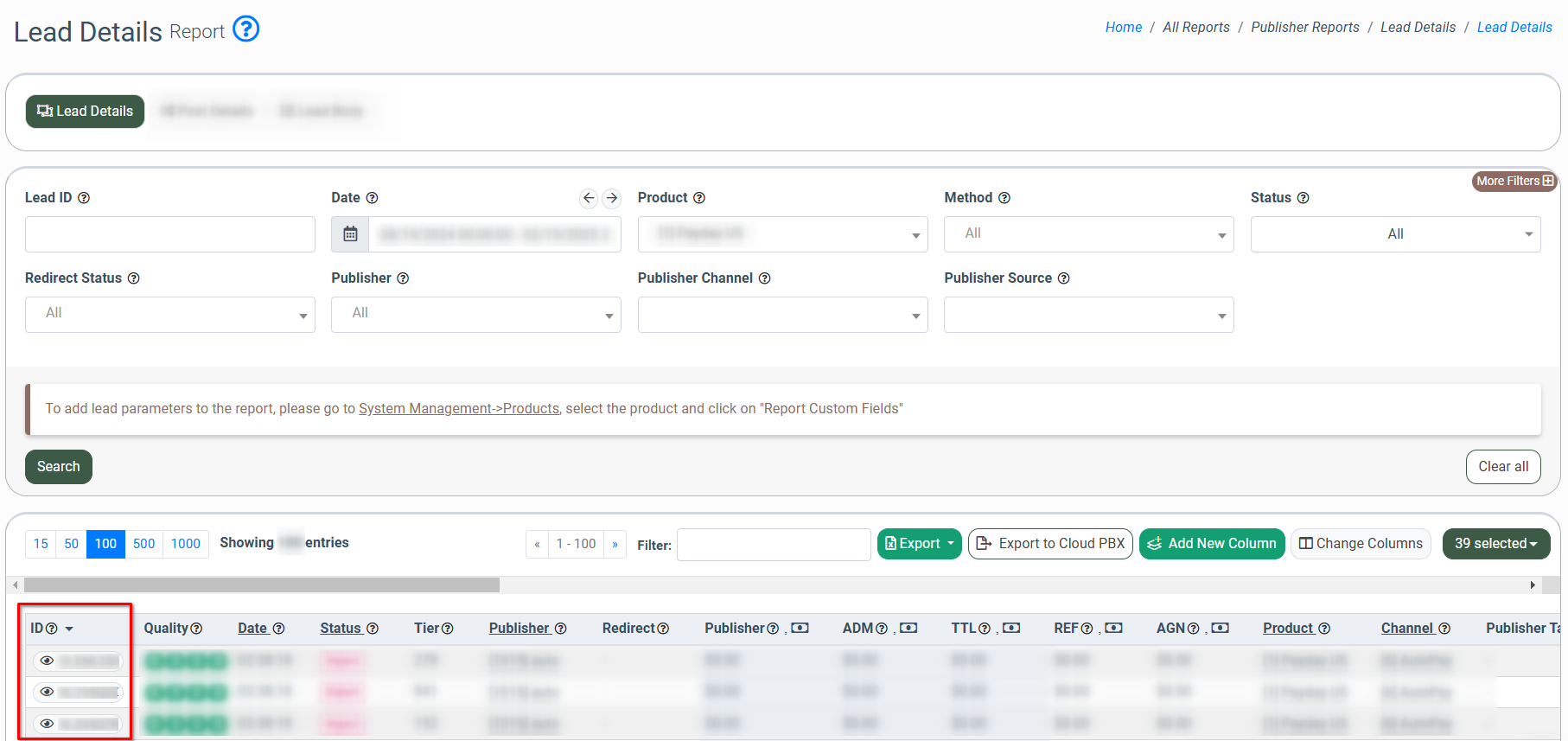Expand the Redirect Status dropdown

pyautogui.click(x=169, y=315)
